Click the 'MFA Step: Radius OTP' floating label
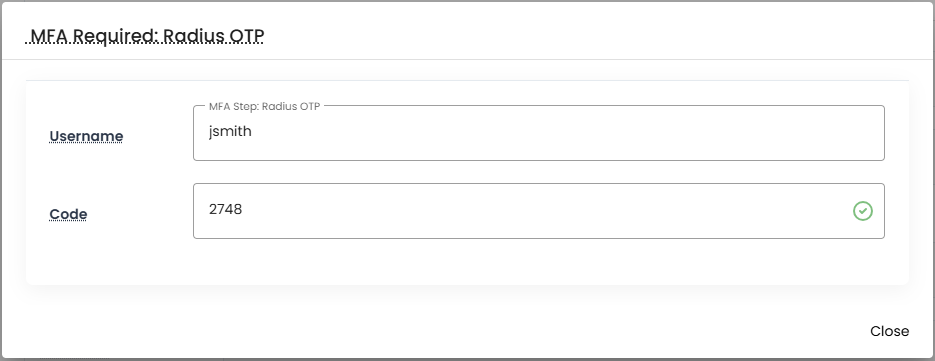935x361 pixels. click(265, 106)
